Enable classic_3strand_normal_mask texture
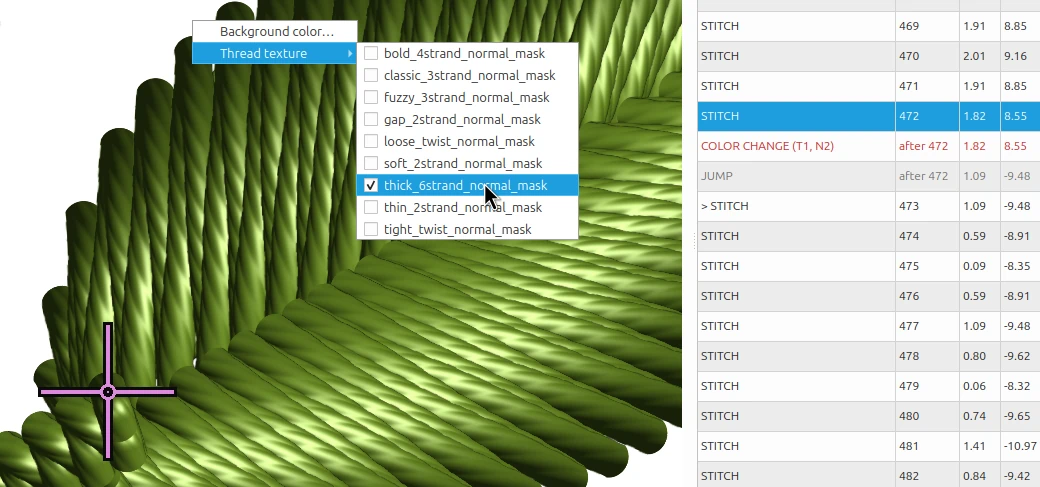Image resolution: width=1040 pixels, height=487 pixels. pos(467,76)
